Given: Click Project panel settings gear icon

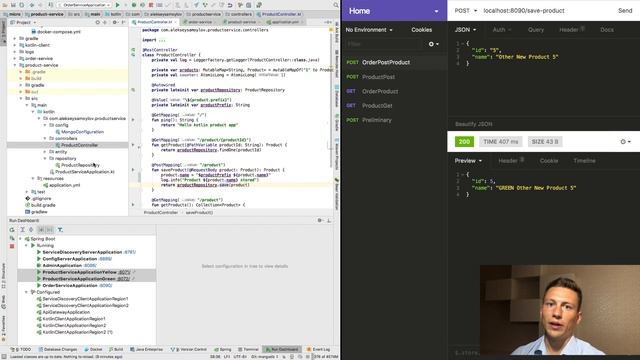Looking at the screenshot, I should click(x=115, y=22).
